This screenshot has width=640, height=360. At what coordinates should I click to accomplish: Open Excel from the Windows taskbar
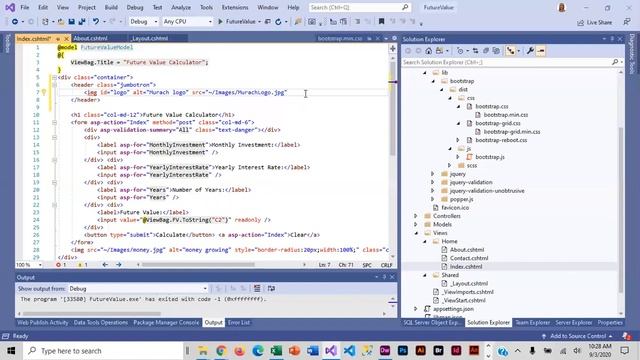pos(276,351)
